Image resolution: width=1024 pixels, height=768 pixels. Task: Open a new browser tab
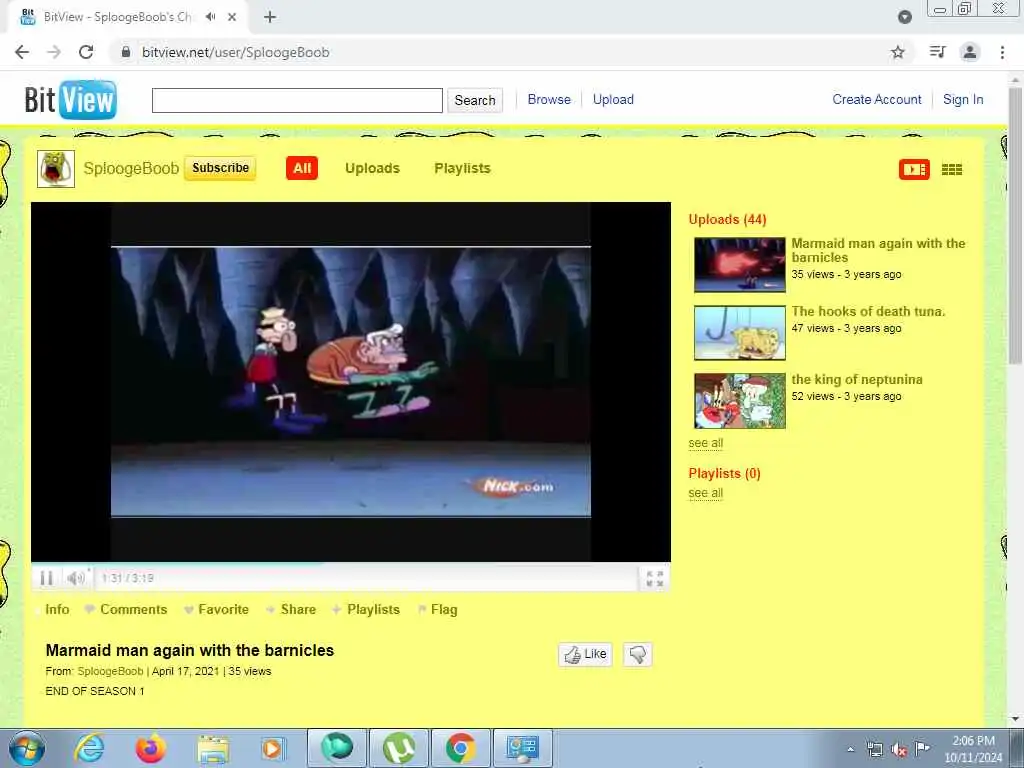pos(270,17)
